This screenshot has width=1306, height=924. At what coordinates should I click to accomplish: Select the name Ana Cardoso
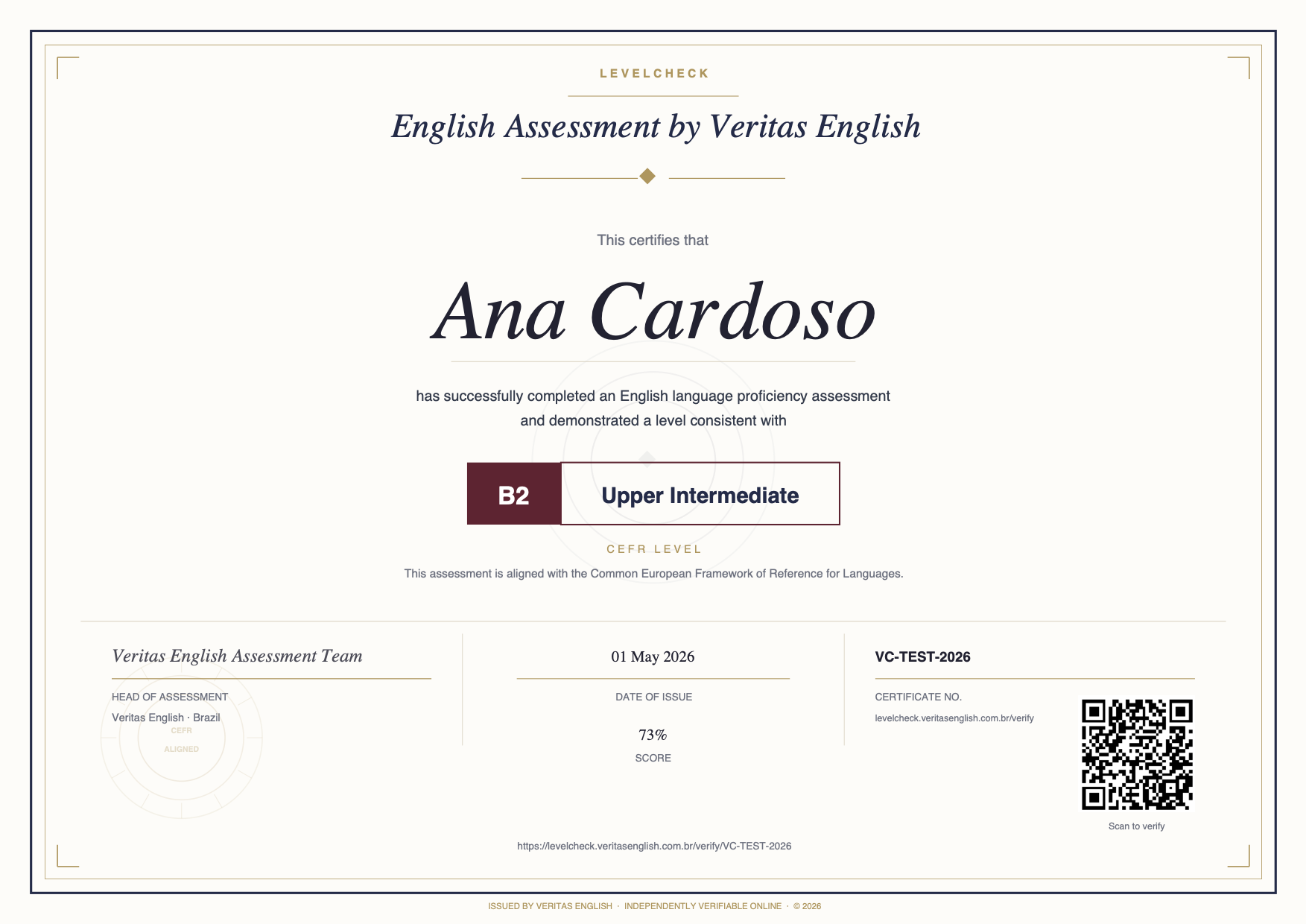coord(653,311)
